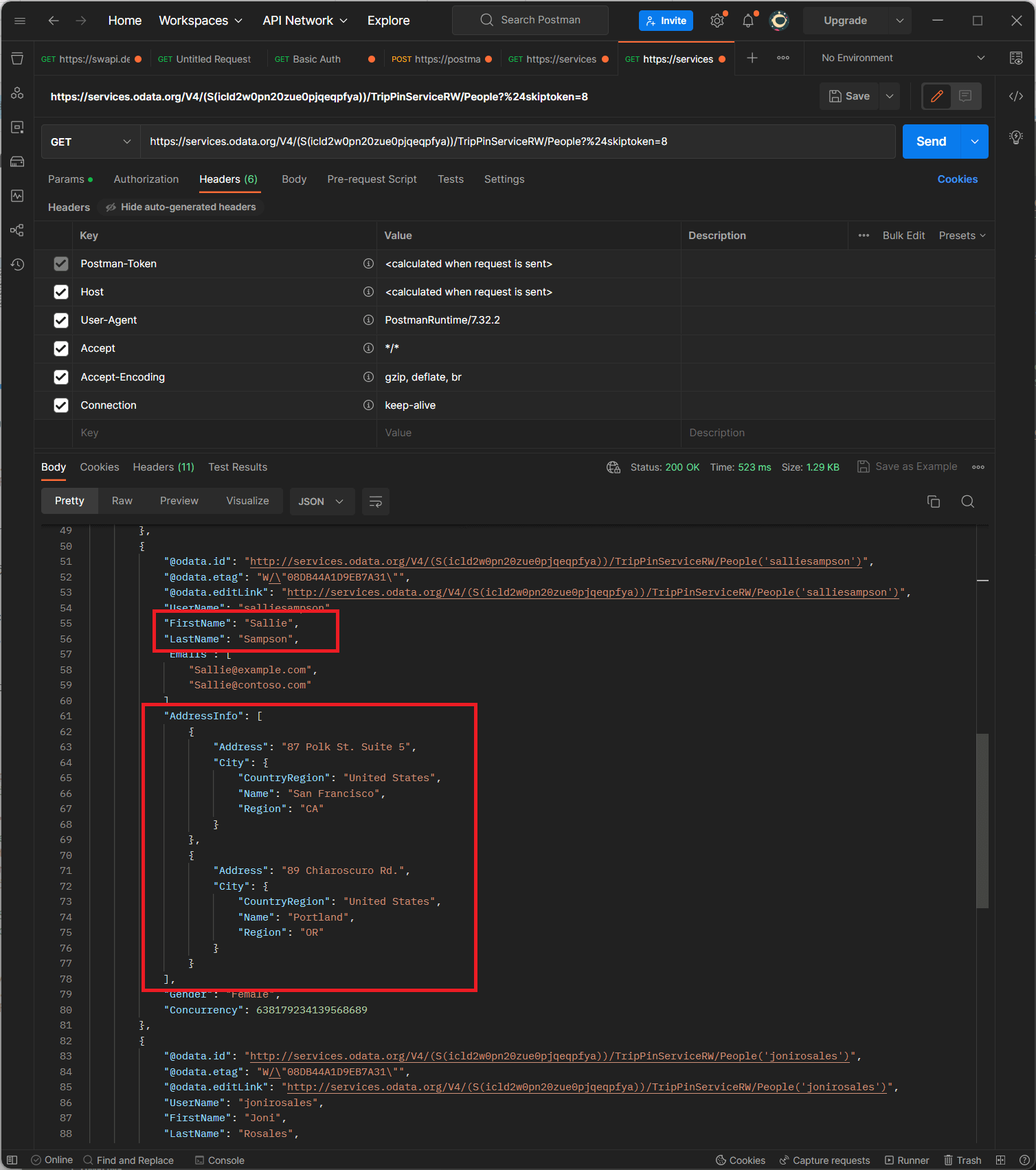
Task: Copy response body with copy icon
Action: click(933, 502)
